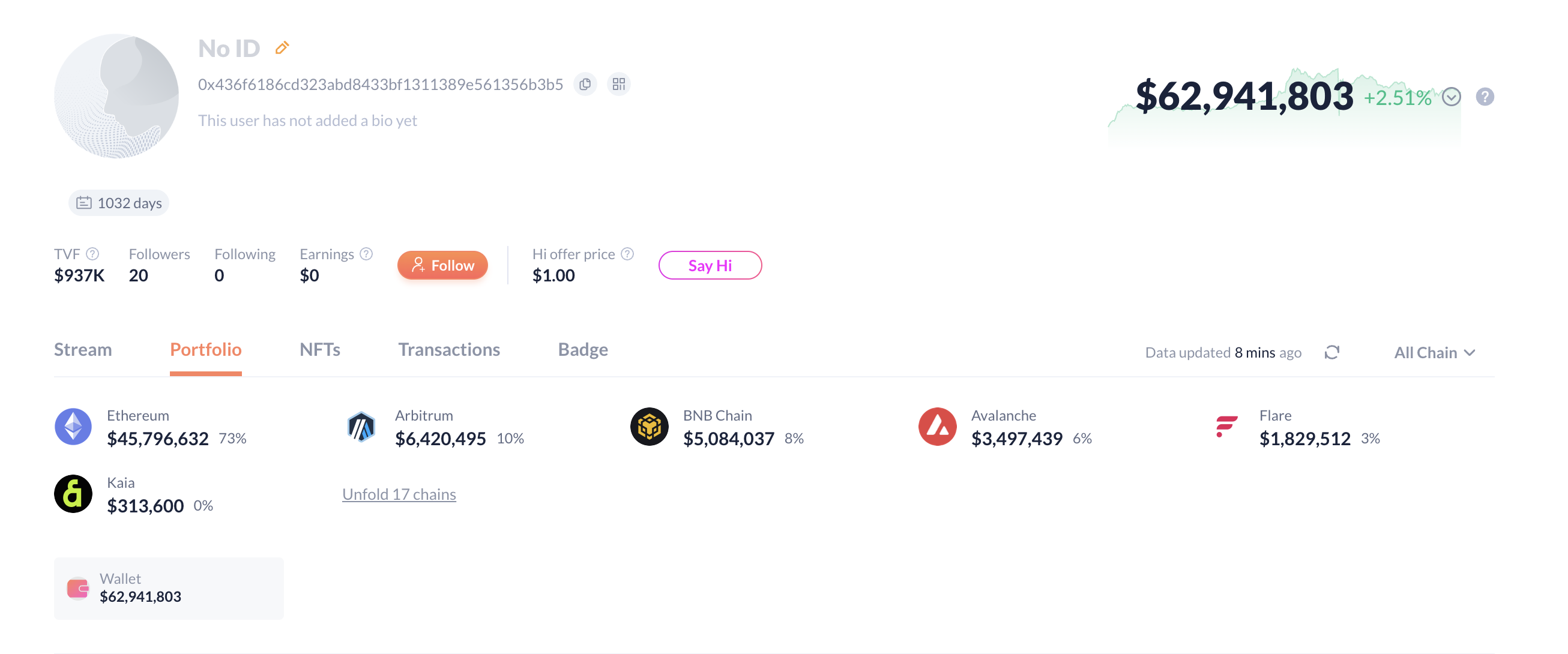Unfold 17 chains link
Viewport: 1568px width, 654px height.
coord(399,494)
